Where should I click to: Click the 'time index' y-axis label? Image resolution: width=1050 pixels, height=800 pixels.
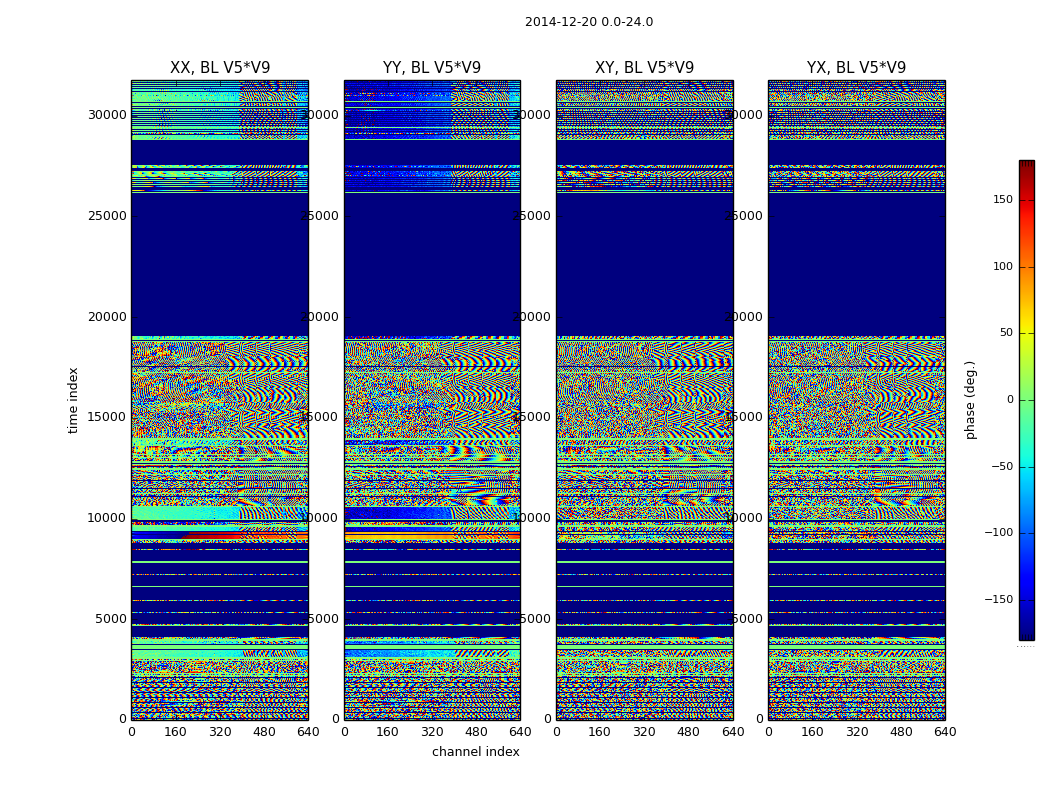73,400
